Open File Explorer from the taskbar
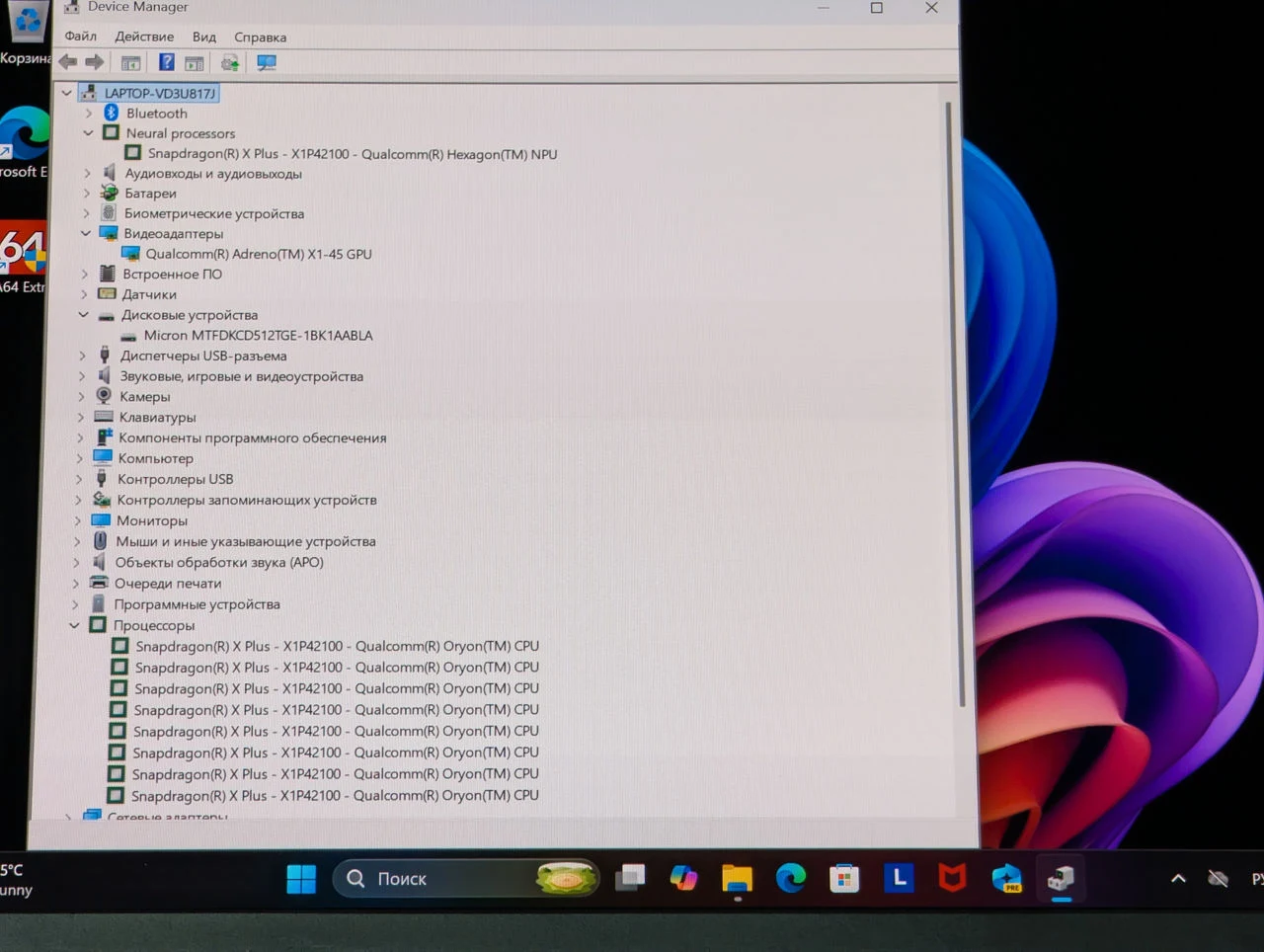The height and width of the screenshot is (952, 1264). click(x=737, y=878)
